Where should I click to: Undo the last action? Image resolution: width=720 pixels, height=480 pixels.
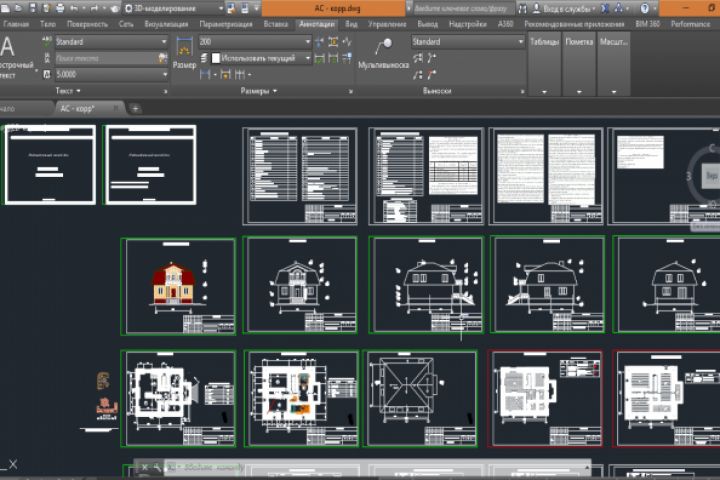tap(74, 8)
